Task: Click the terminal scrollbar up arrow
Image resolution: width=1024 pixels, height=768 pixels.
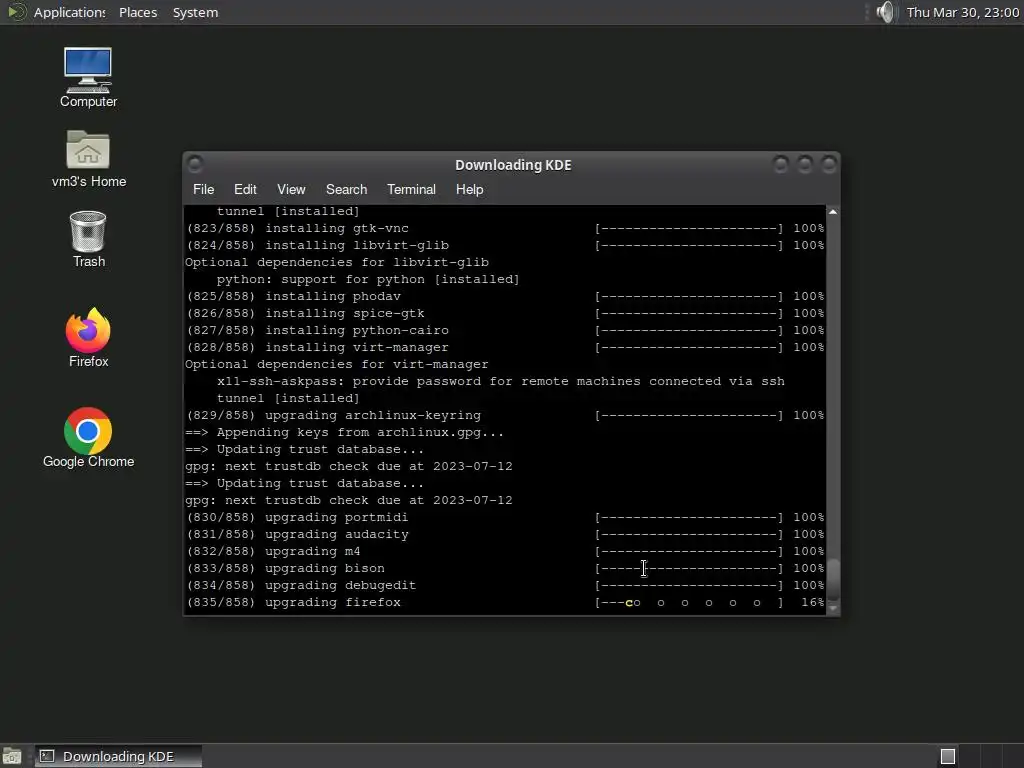Action: pyautogui.click(x=833, y=212)
